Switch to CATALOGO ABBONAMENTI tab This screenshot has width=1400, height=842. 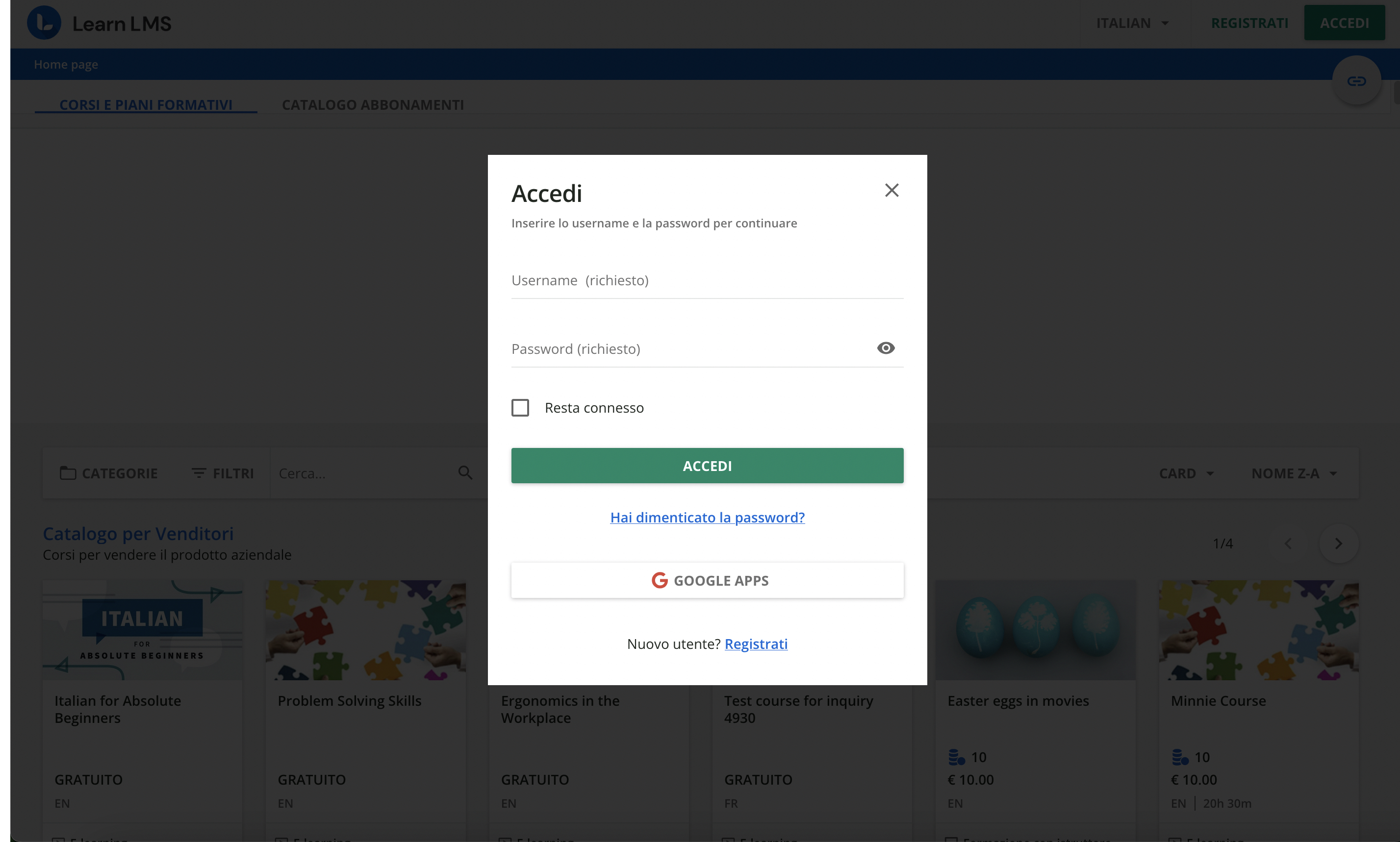click(372, 104)
